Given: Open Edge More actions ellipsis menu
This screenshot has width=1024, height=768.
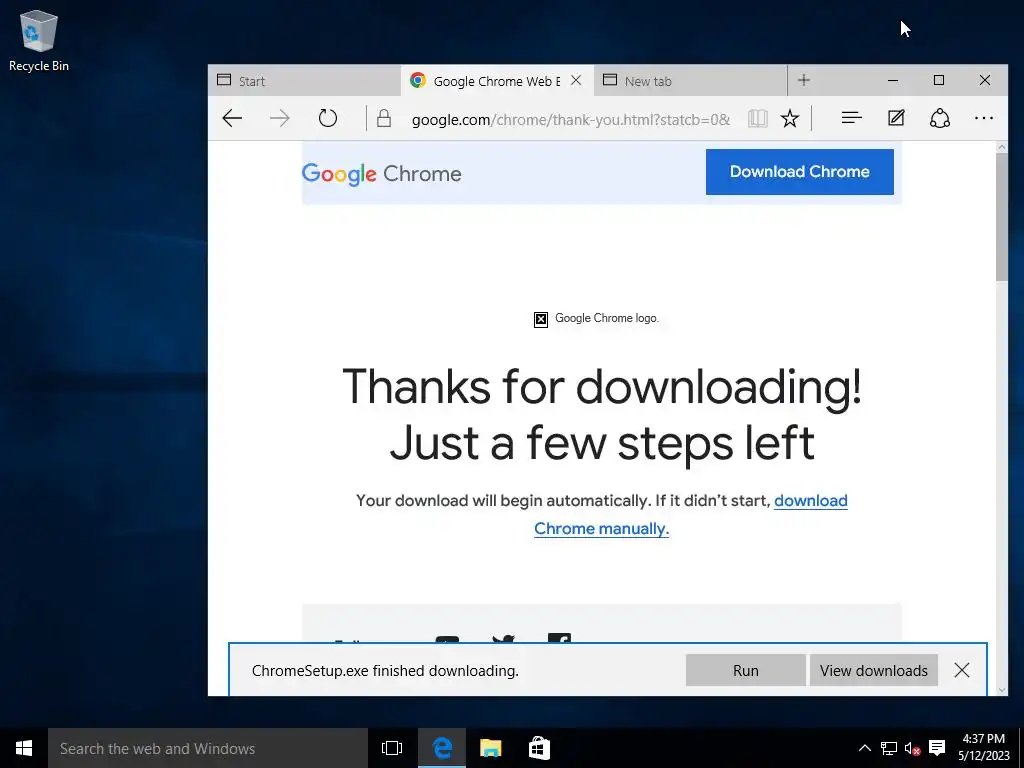Looking at the screenshot, I should (984, 118).
